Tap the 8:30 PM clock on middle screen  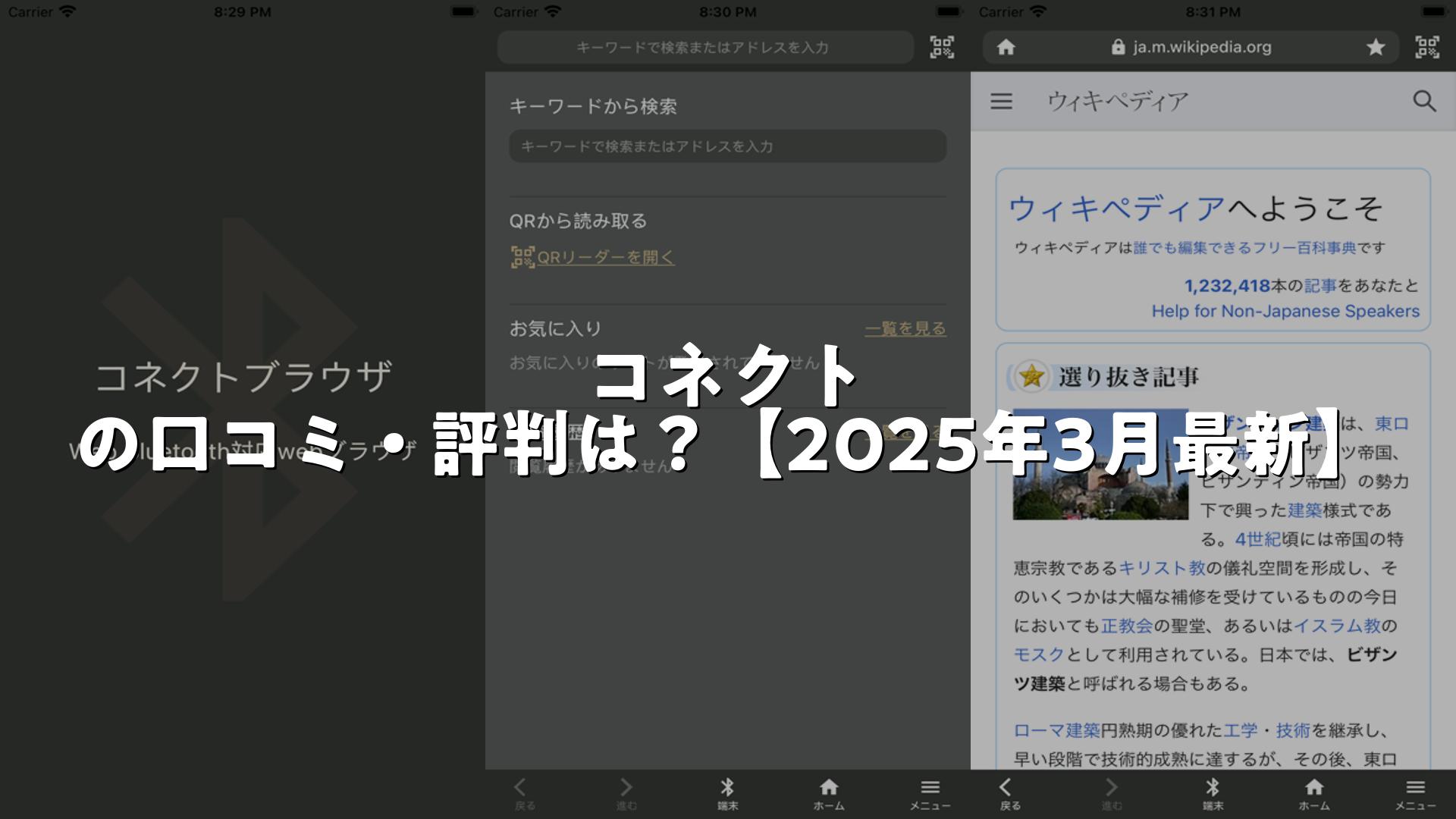pos(727,11)
